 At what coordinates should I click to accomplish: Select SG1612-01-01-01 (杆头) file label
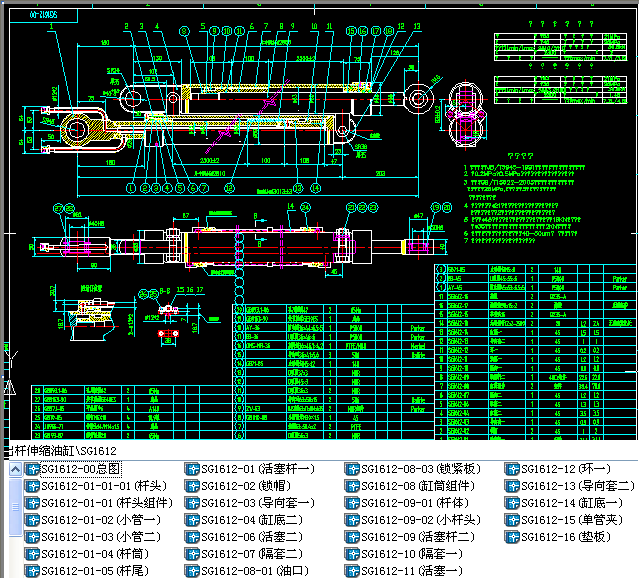104,486
